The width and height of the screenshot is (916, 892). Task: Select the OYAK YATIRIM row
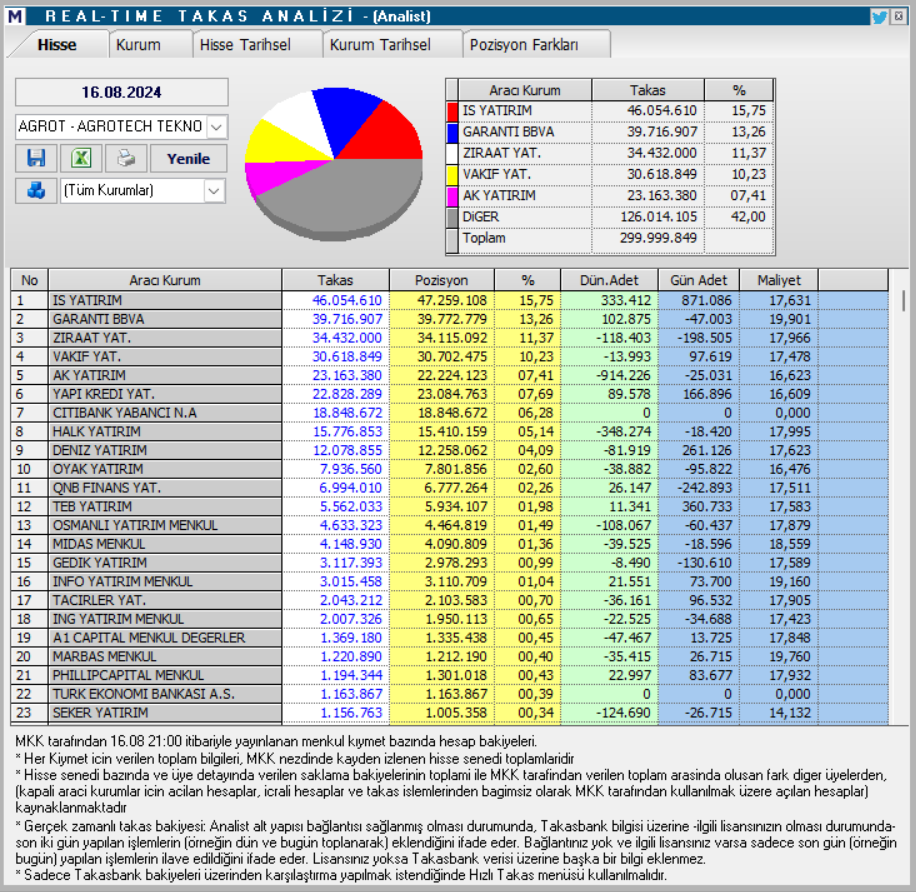pos(450,469)
